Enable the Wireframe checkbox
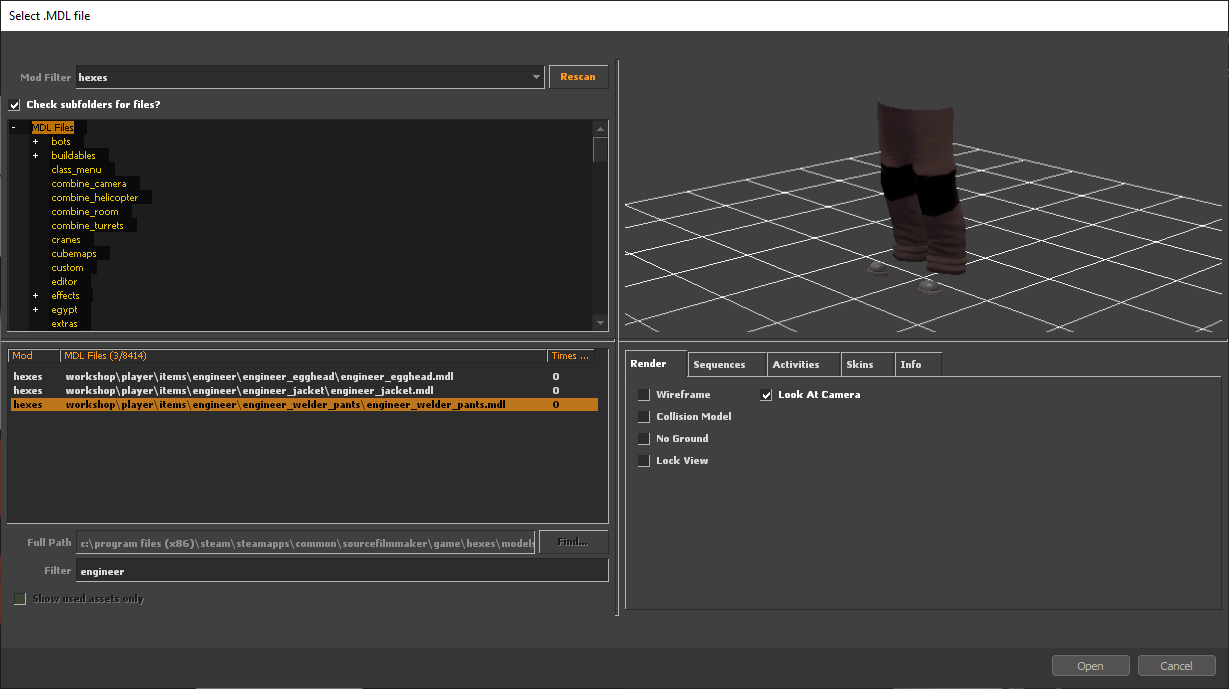The height and width of the screenshot is (689, 1229). (x=644, y=395)
